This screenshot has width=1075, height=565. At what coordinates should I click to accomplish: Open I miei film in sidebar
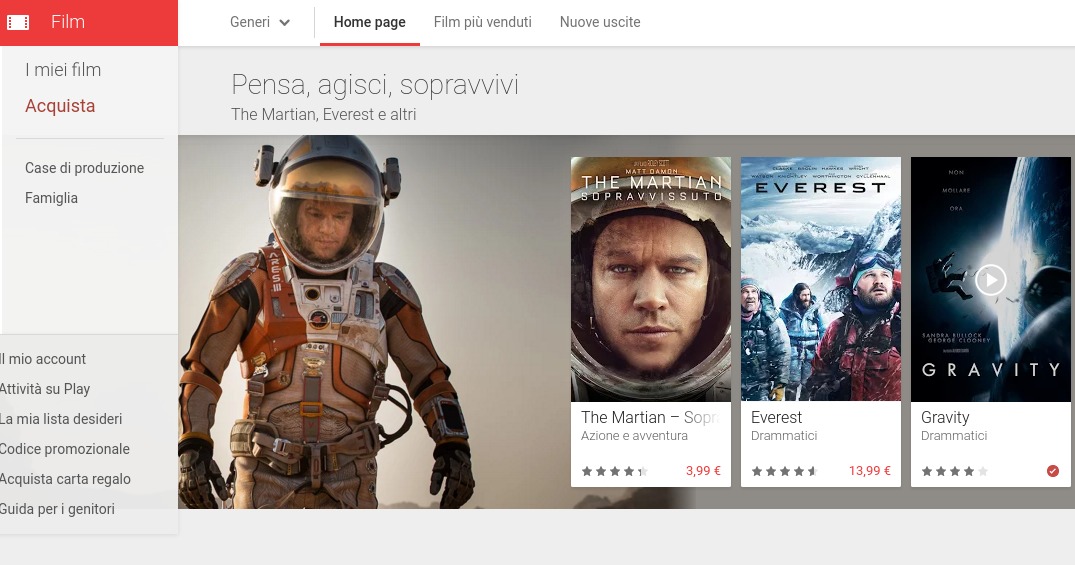(x=63, y=70)
